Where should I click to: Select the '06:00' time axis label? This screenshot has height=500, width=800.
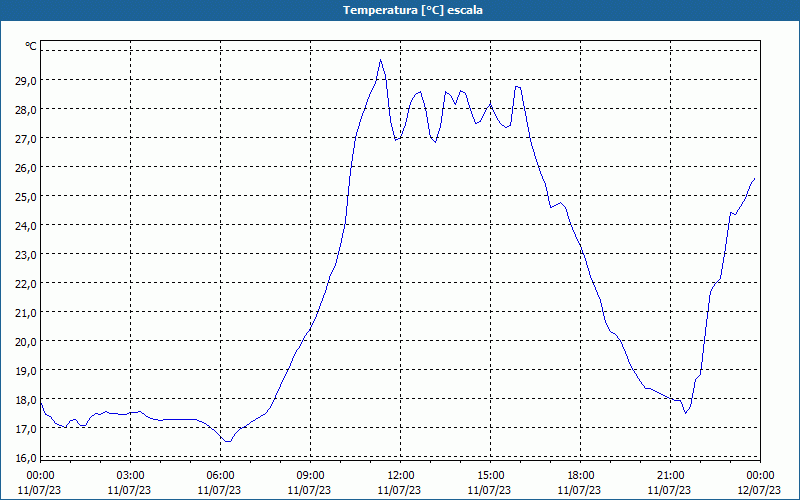220,476
